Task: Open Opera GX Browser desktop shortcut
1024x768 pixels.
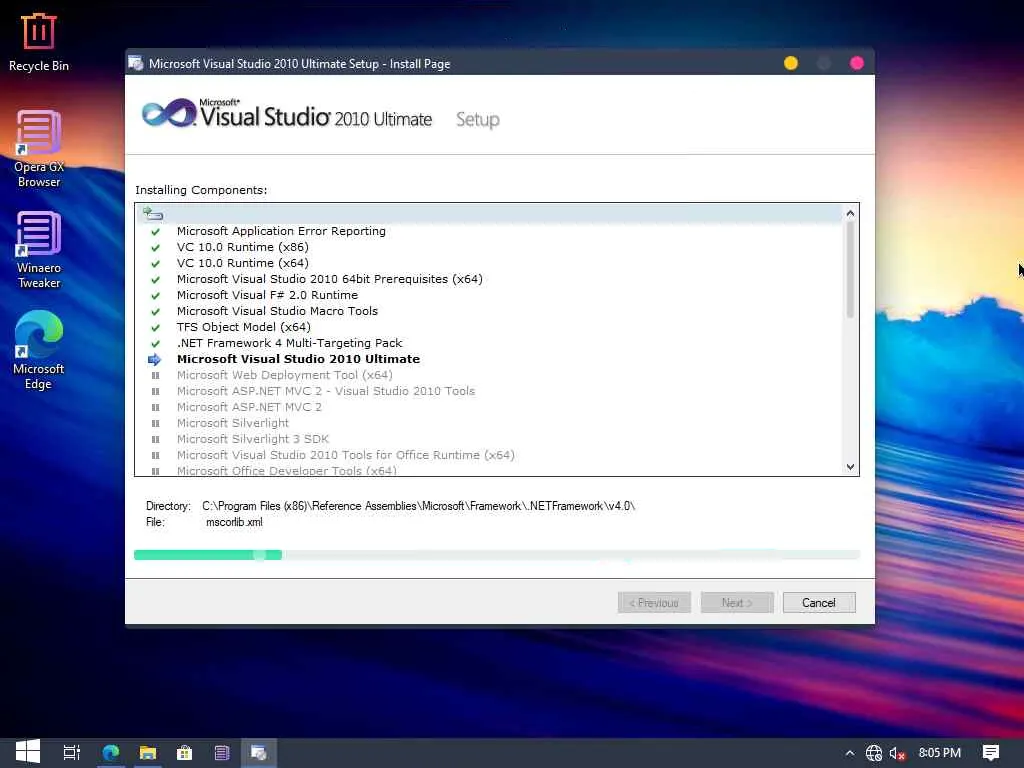Action: click(39, 149)
